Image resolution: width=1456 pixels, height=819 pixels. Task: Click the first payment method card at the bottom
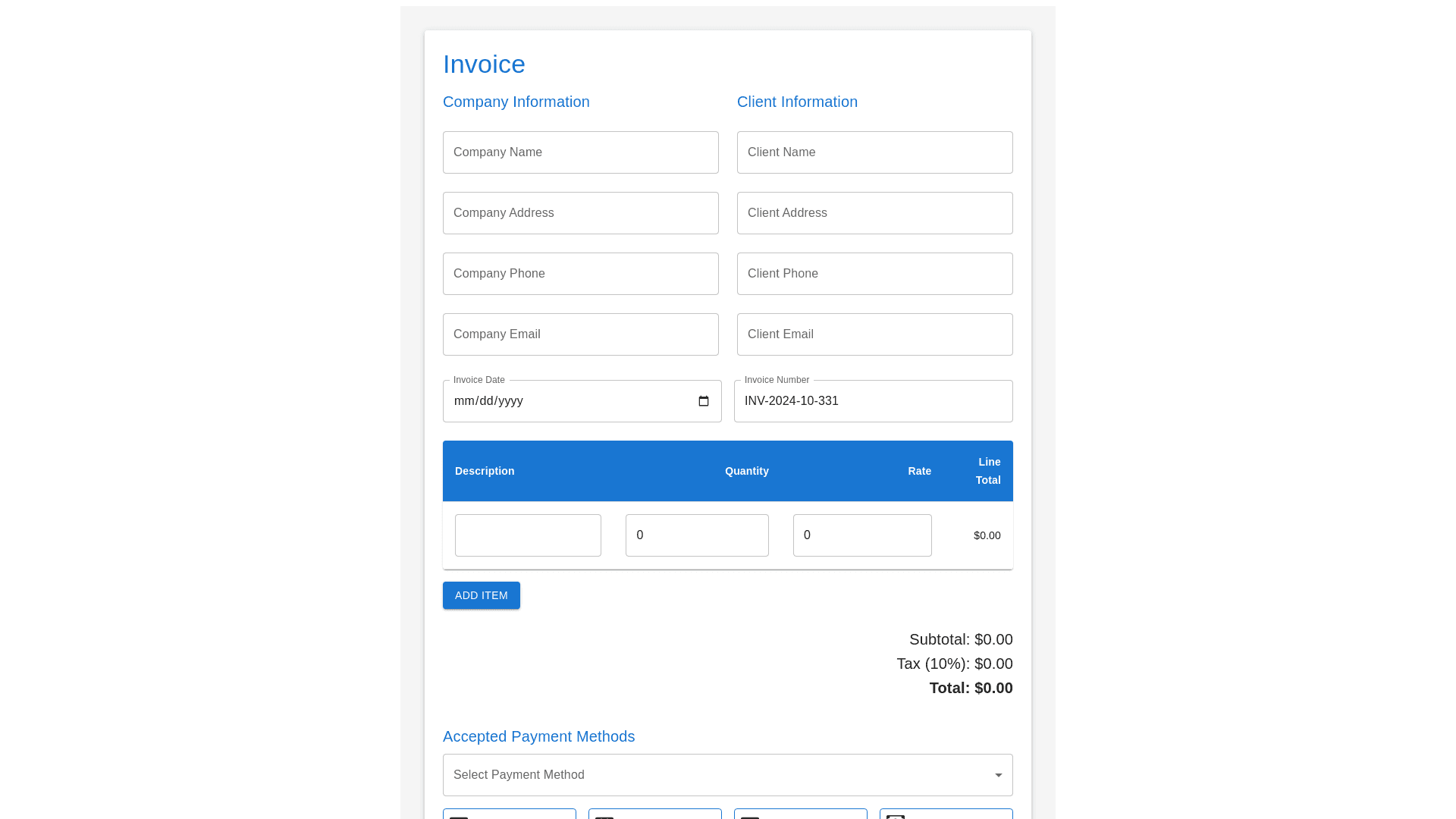pyautogui.click(x=510, y=814)
